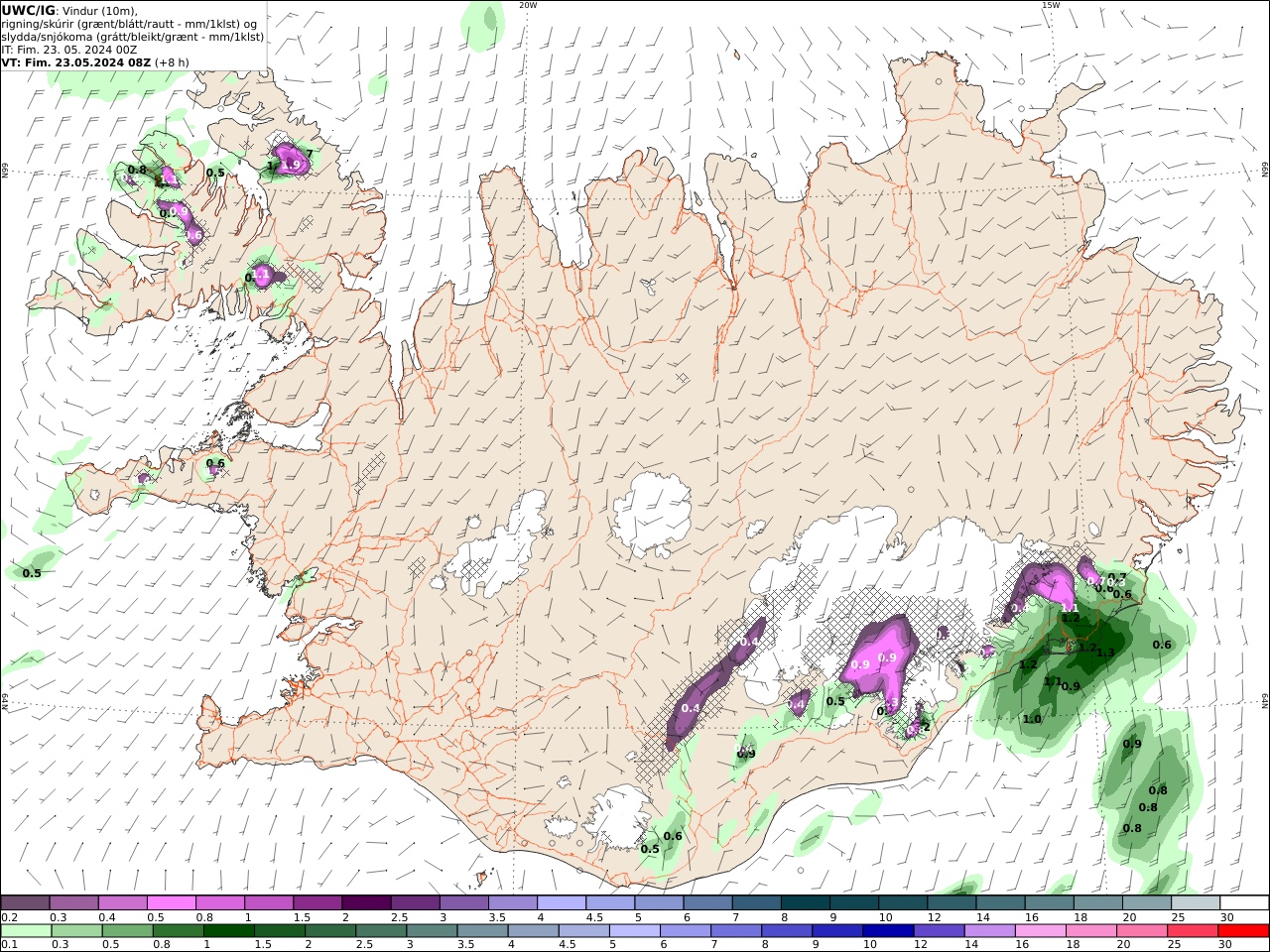Screen dimensions: 1270x952
Task: Click the '1.0' rain value off the southeast coast
Action: coord(1032,719)
